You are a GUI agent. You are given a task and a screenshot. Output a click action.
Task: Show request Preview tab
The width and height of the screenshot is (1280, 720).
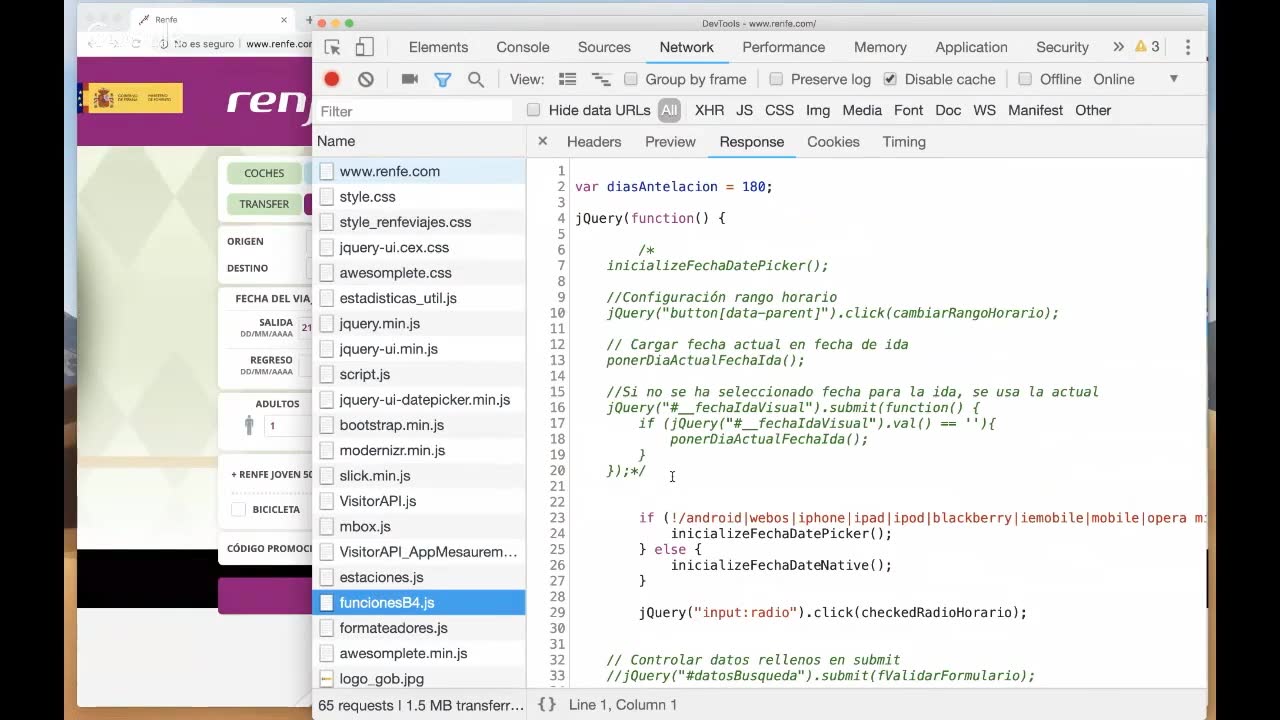[670, 142]
